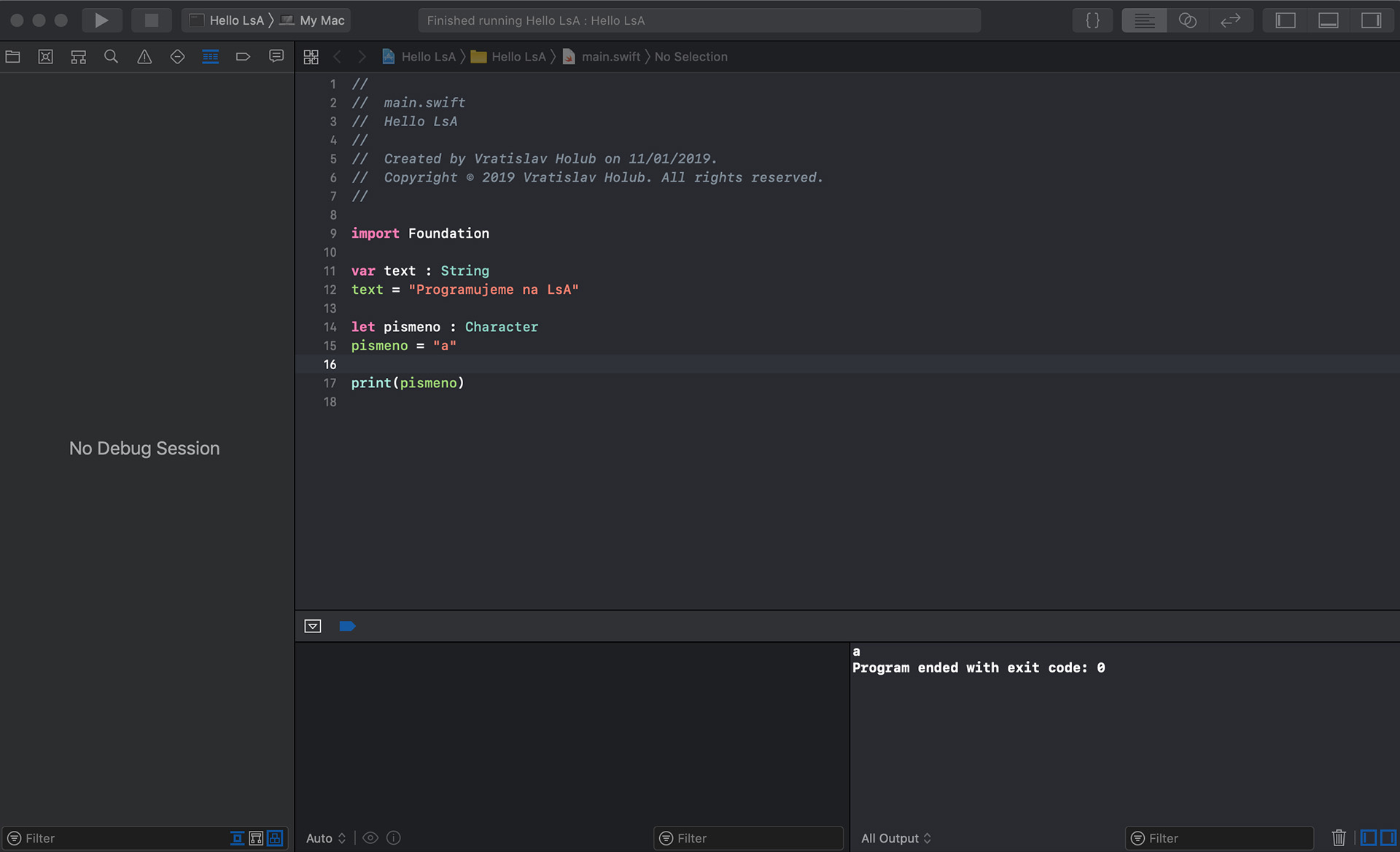Expand the All Output dropdown
This screenshot has width=1400, height=852.
point(896,838)
